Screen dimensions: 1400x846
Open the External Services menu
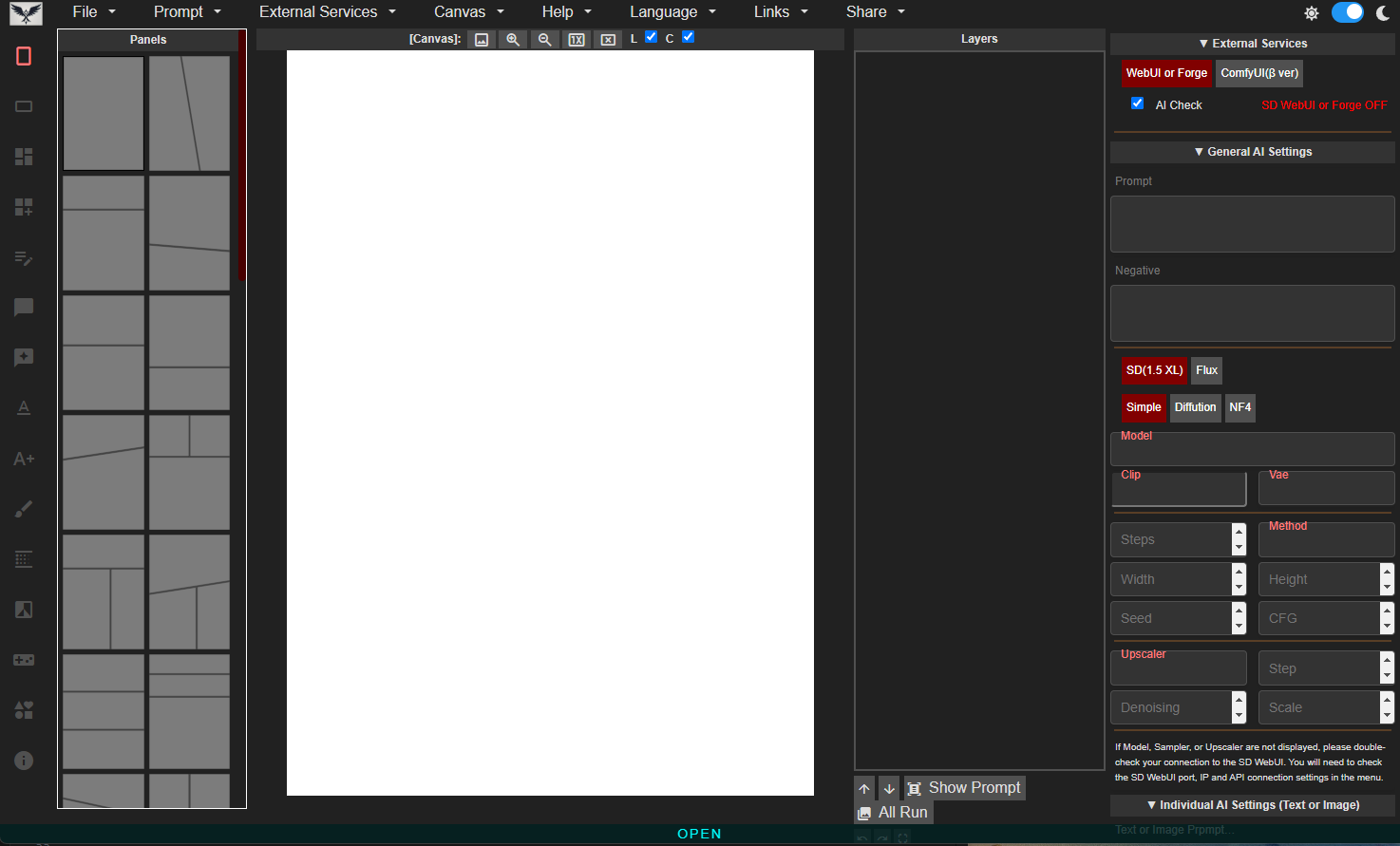[x=327, y=12]
